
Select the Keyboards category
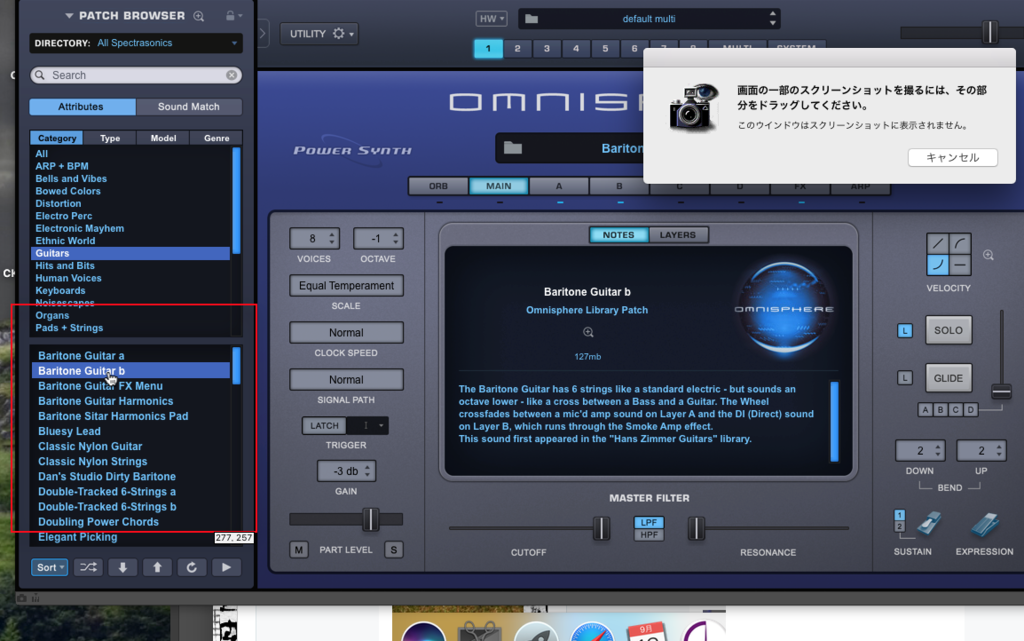60,290
